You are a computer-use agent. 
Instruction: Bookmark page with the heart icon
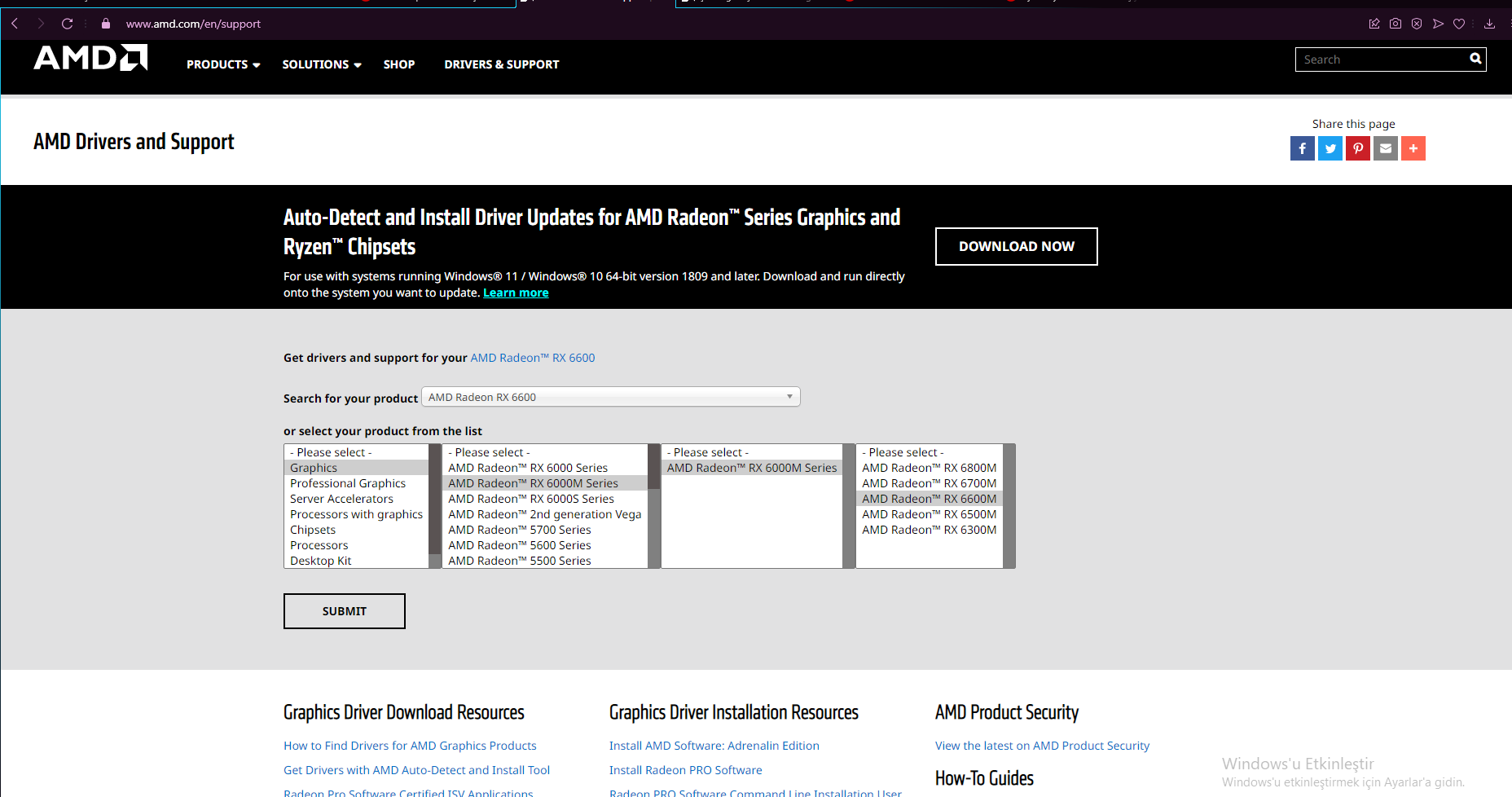point(1459,24)
